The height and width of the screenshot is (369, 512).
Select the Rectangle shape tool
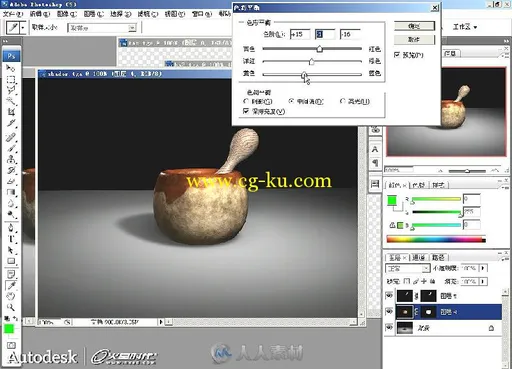[11, 261]
